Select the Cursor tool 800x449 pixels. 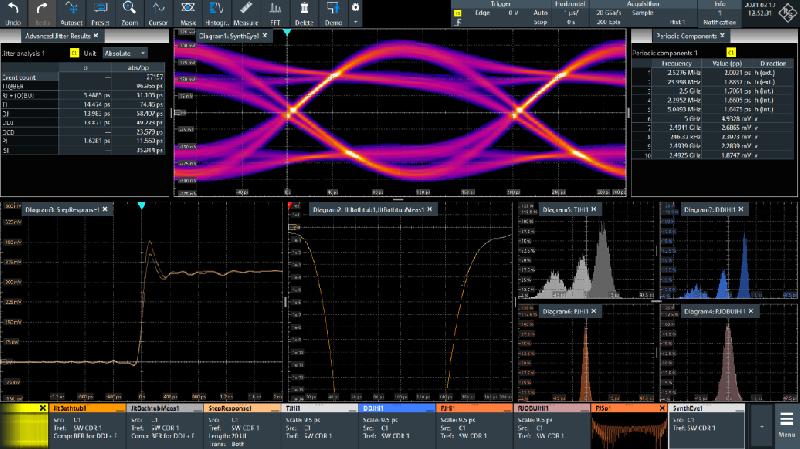[x=158, y=13]
